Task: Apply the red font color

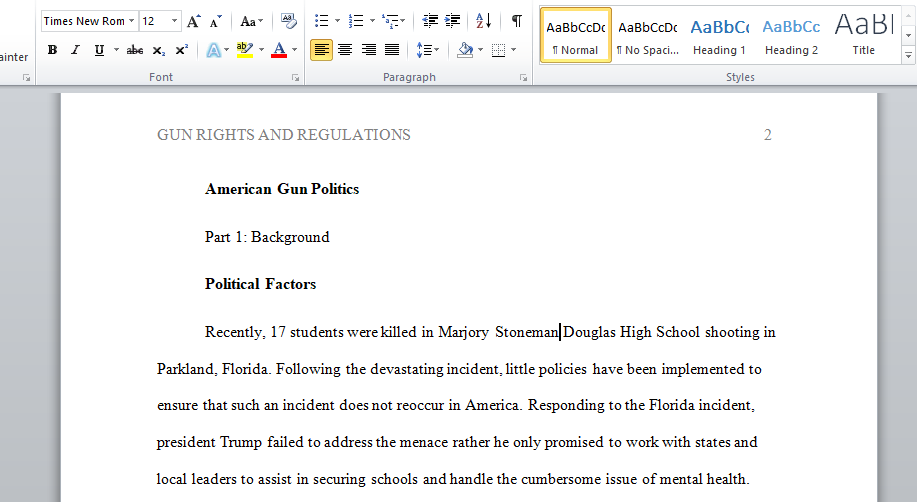Action: coord(279,50)
